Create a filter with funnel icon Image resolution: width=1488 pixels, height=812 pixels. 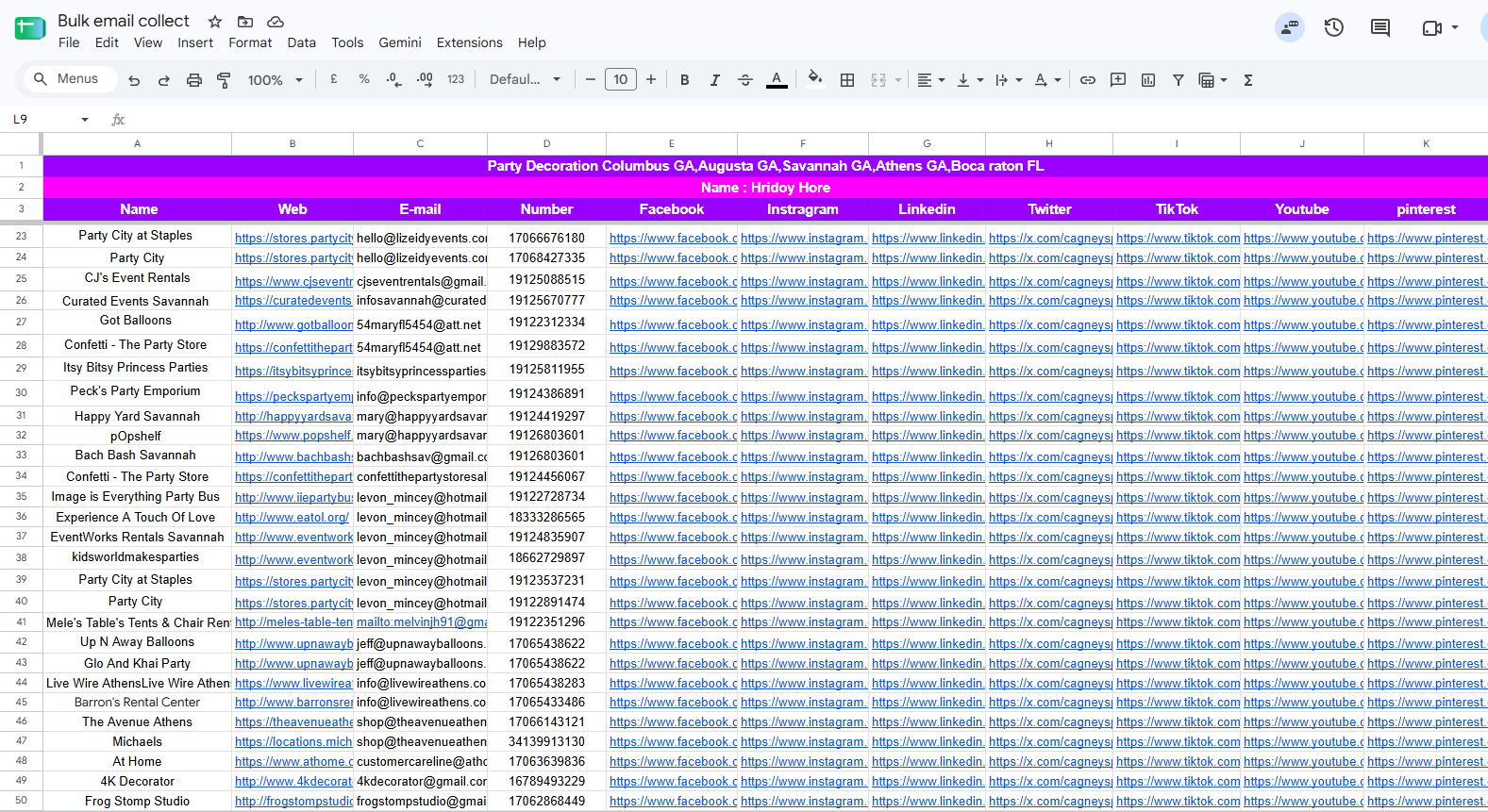(x=1179, y=80)
